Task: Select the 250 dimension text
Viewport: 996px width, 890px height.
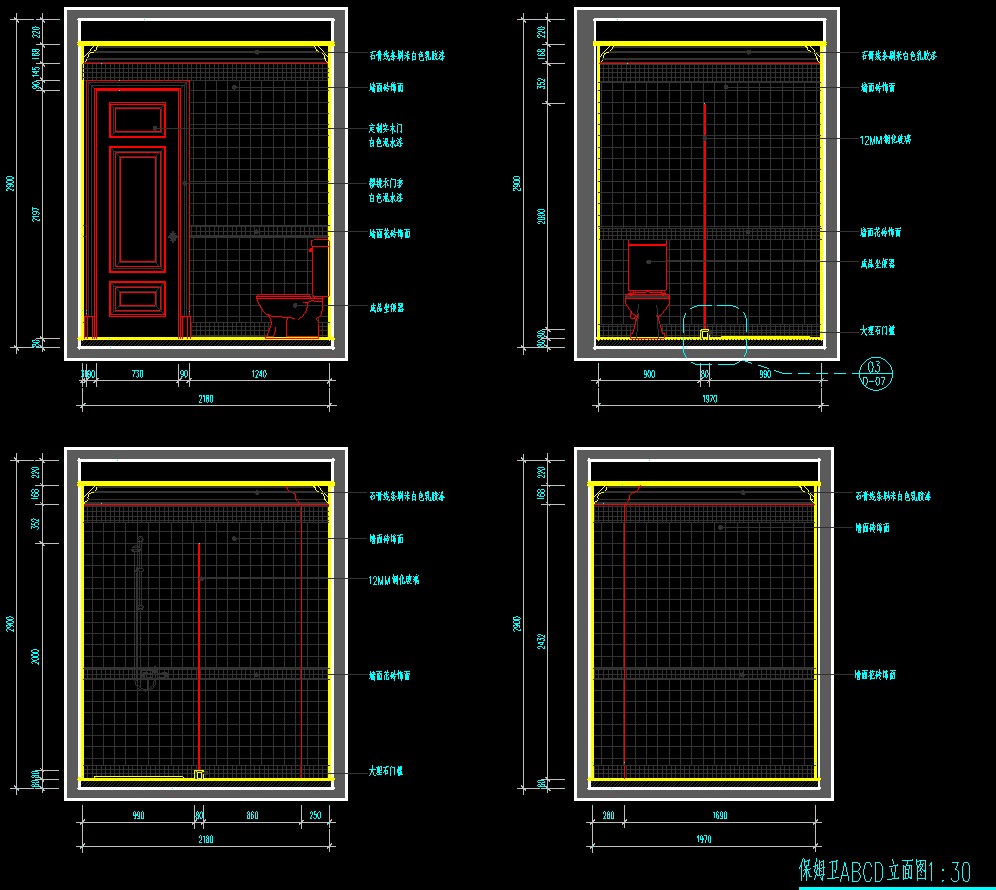Action: tap(315, 815)
